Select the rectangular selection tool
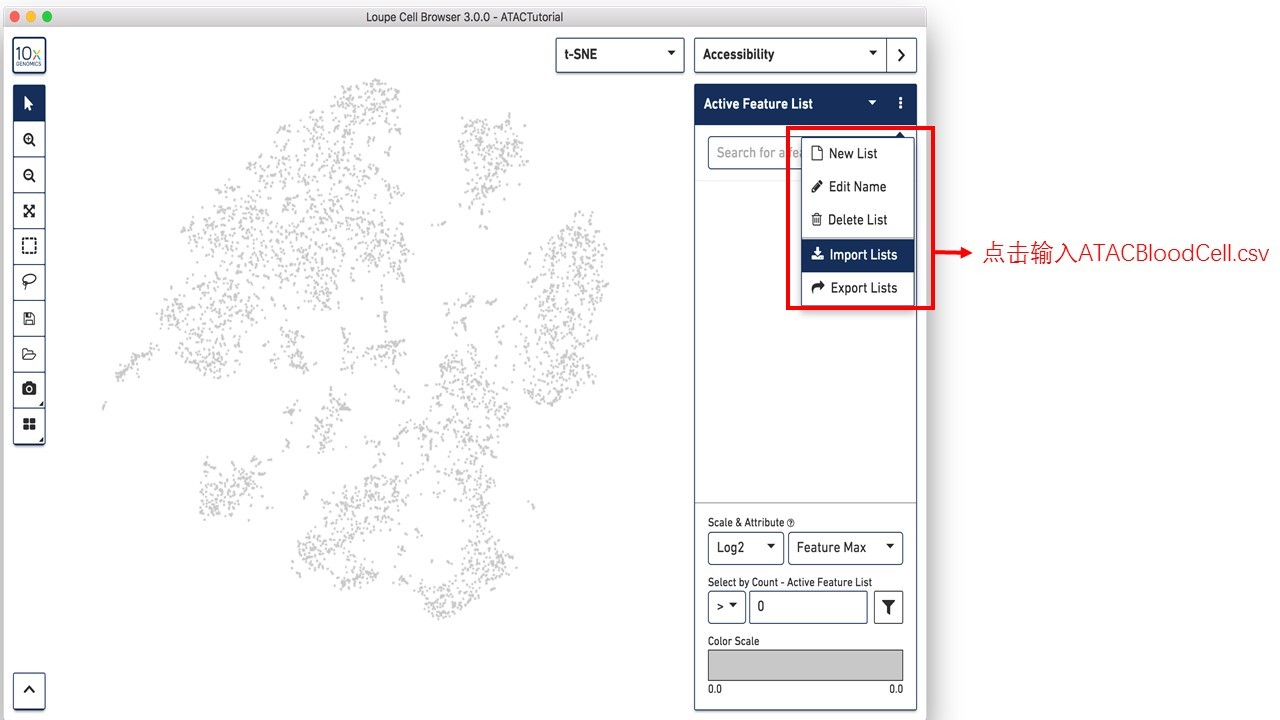Image resolution: width=1280 pixels, height=720 pixels. (29, 246)
